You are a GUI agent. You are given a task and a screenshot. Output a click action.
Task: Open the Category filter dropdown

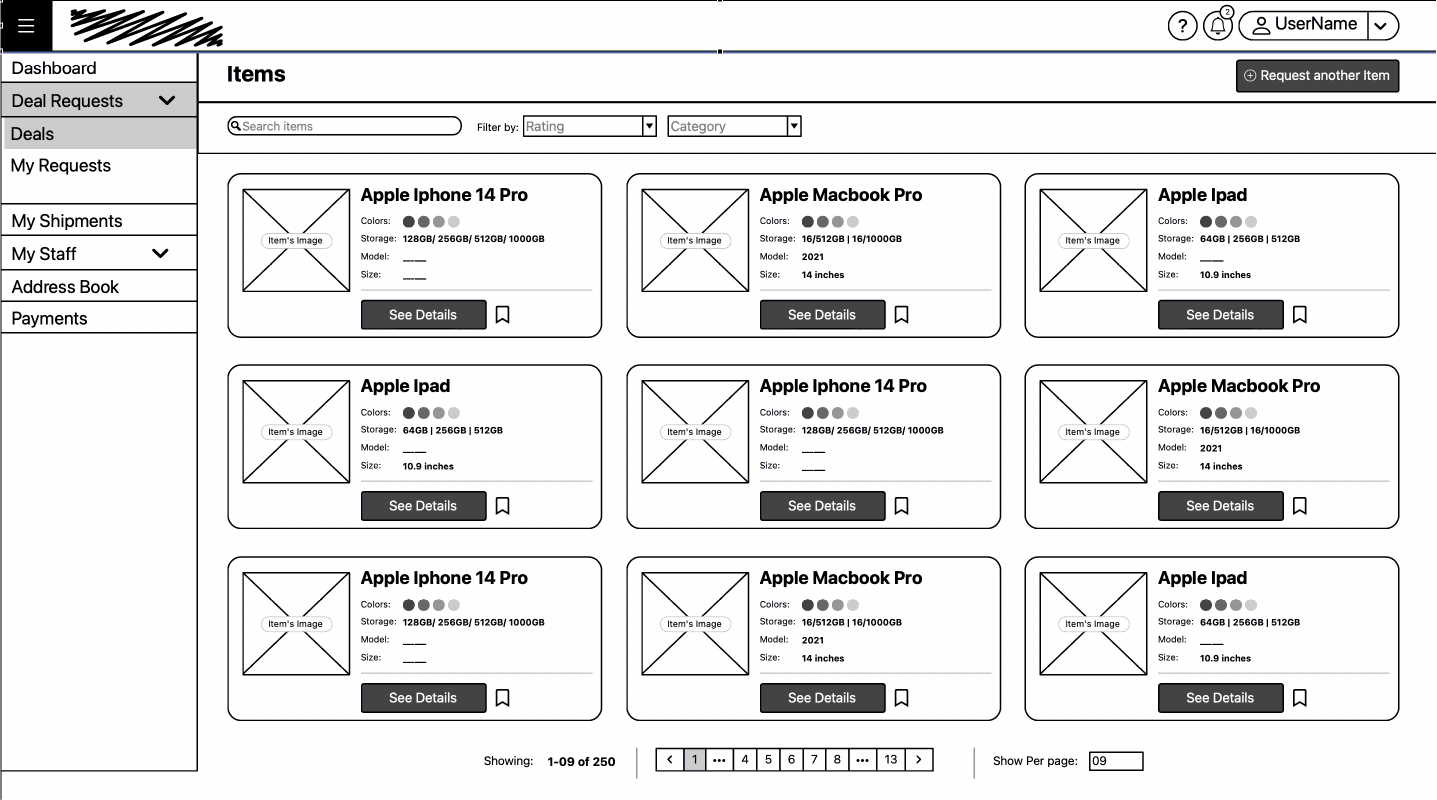coord(793,126)
